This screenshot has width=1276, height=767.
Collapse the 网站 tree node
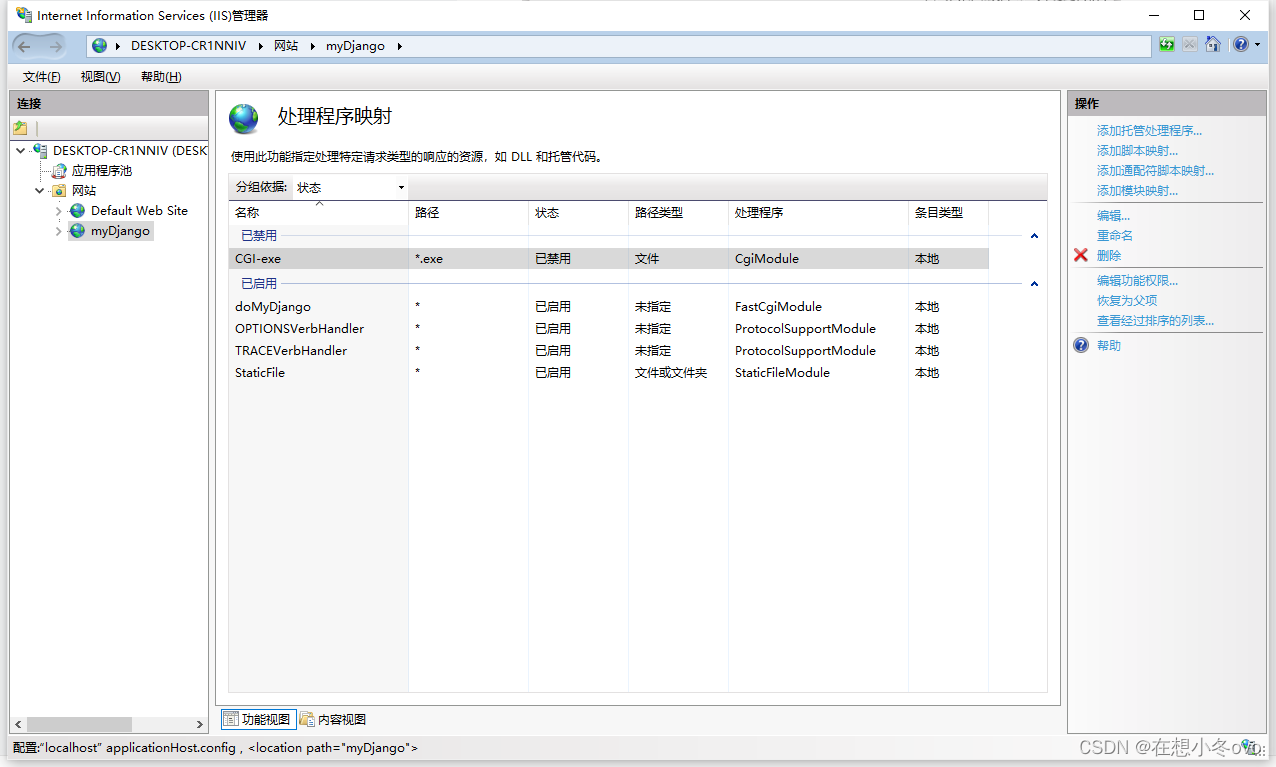[x=40, y=191]
